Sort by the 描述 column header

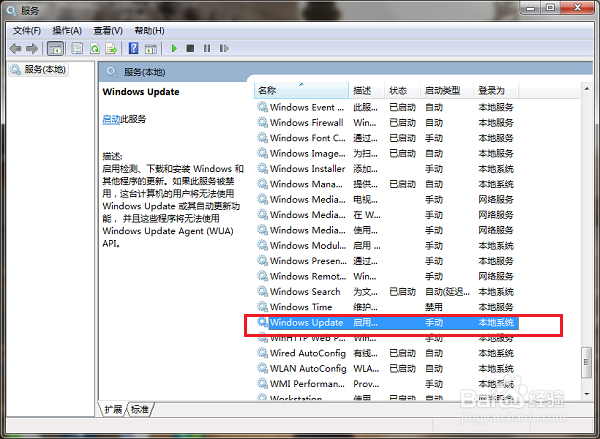(366, 90)
